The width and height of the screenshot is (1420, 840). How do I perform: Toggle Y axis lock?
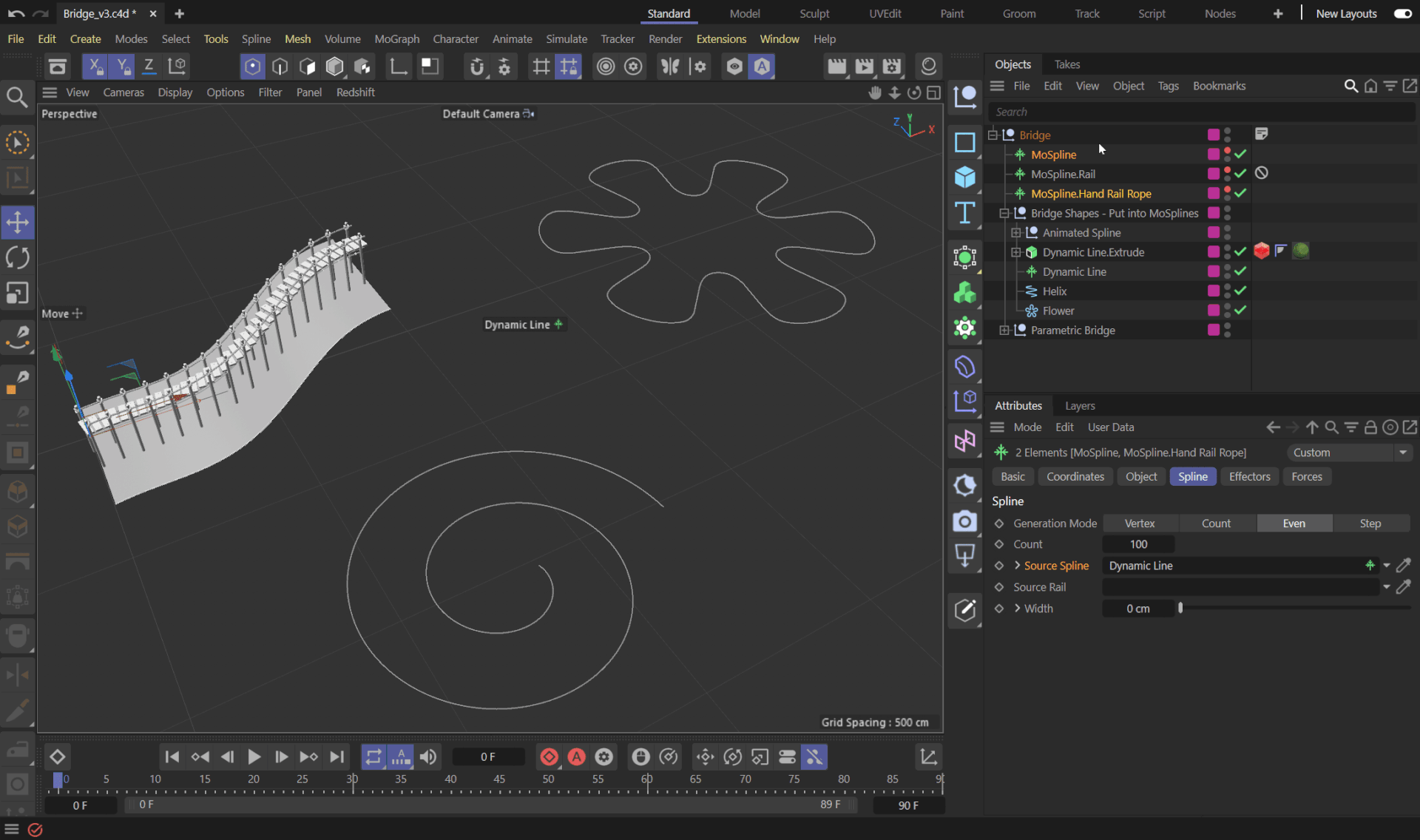pos(122,67)
